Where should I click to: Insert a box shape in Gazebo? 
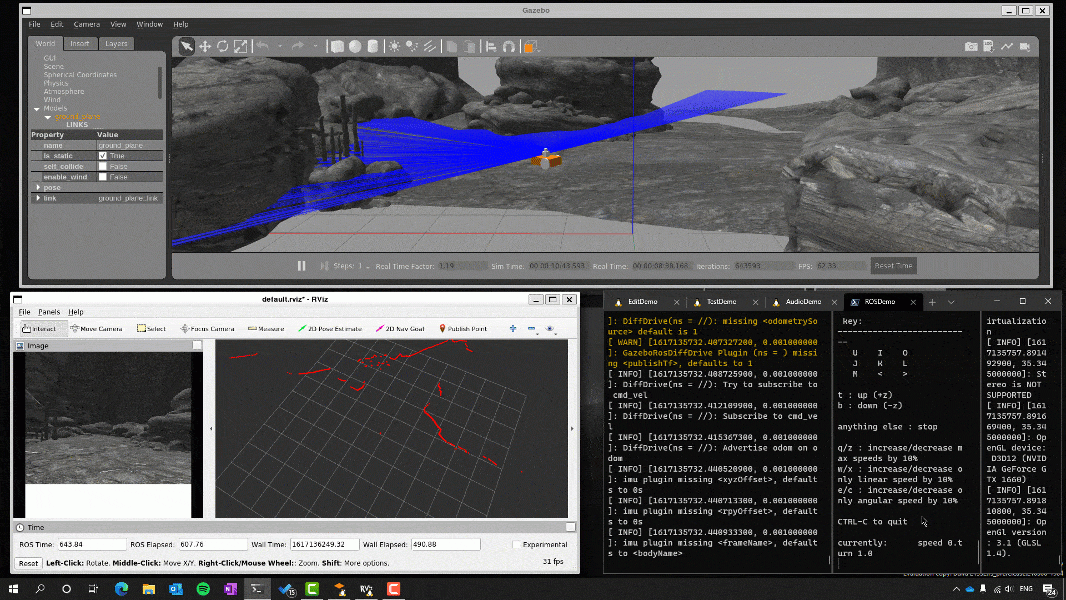tap(338, 46)
